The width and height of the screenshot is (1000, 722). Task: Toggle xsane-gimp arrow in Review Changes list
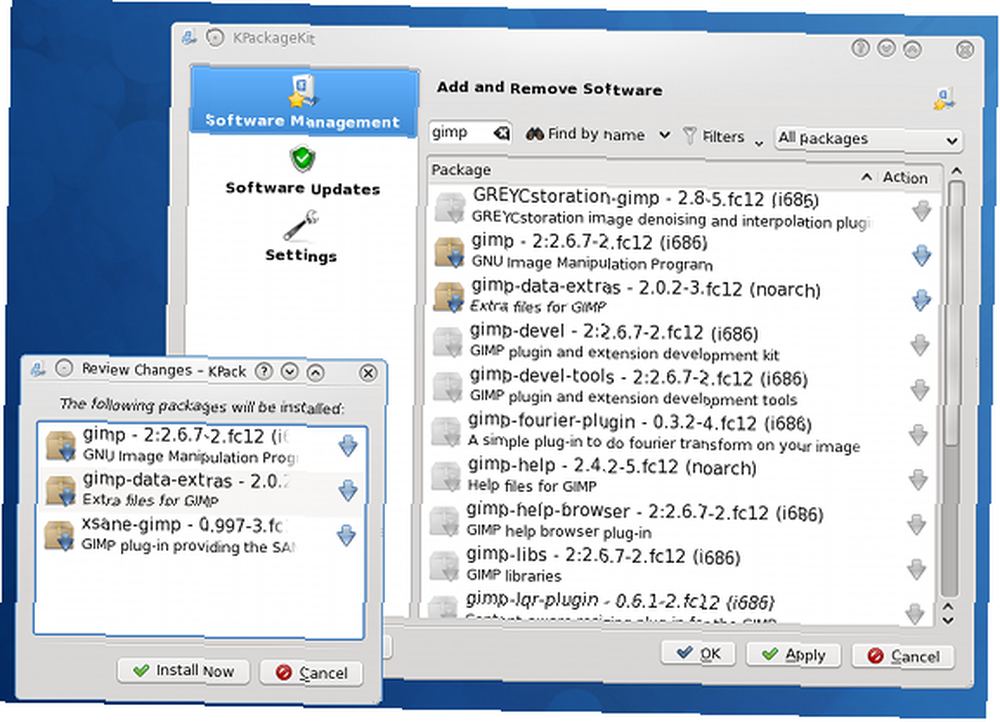click(x=346, y=535)
